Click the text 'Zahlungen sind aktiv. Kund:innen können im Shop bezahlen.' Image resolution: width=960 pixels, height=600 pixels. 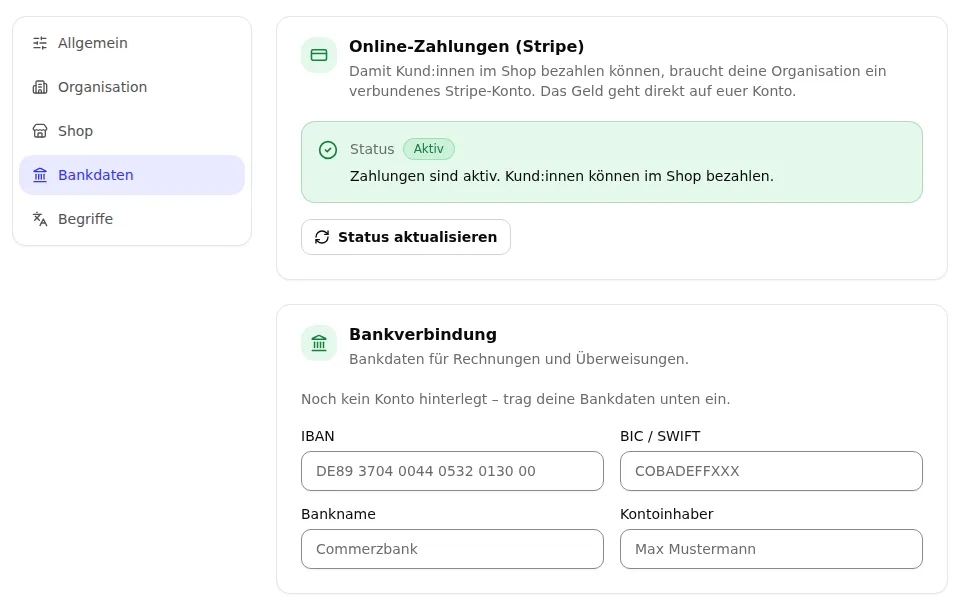(x=561, y=176)
